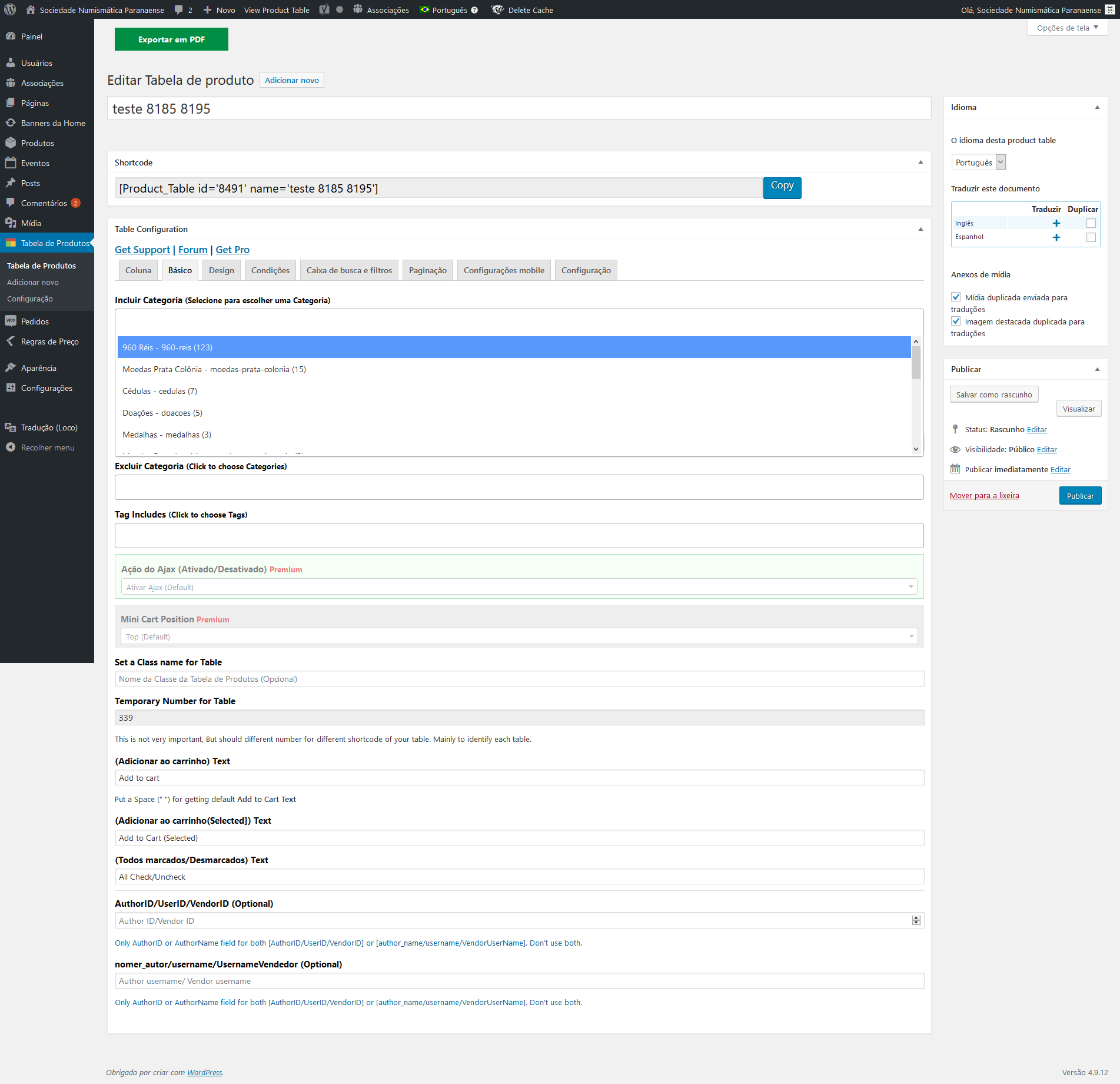
Task: Switch to the Coluna tab
Action: (x=138, y=270)
